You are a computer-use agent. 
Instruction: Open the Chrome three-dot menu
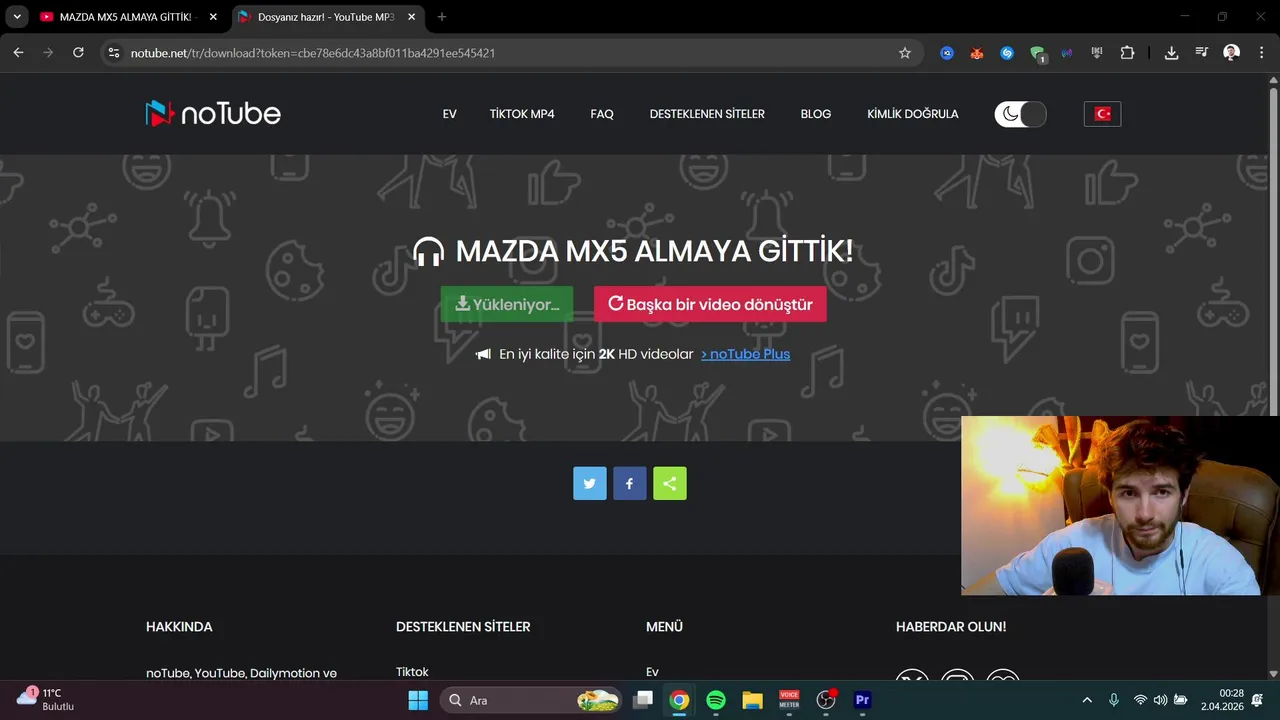[1261, 53]
